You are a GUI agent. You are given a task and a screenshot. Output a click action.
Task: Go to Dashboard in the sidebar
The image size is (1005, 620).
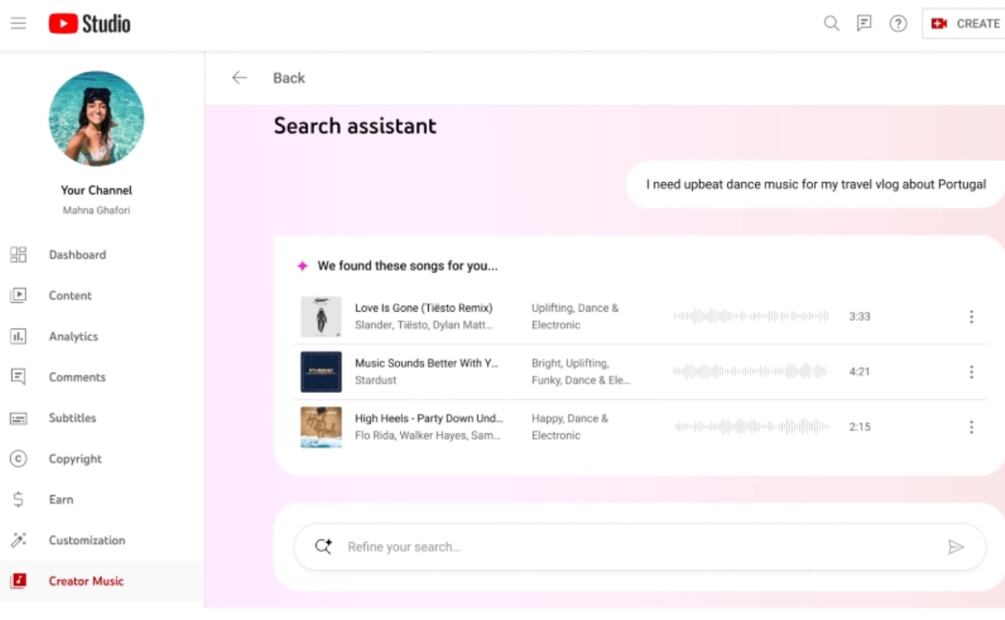[x=77, y=255]
